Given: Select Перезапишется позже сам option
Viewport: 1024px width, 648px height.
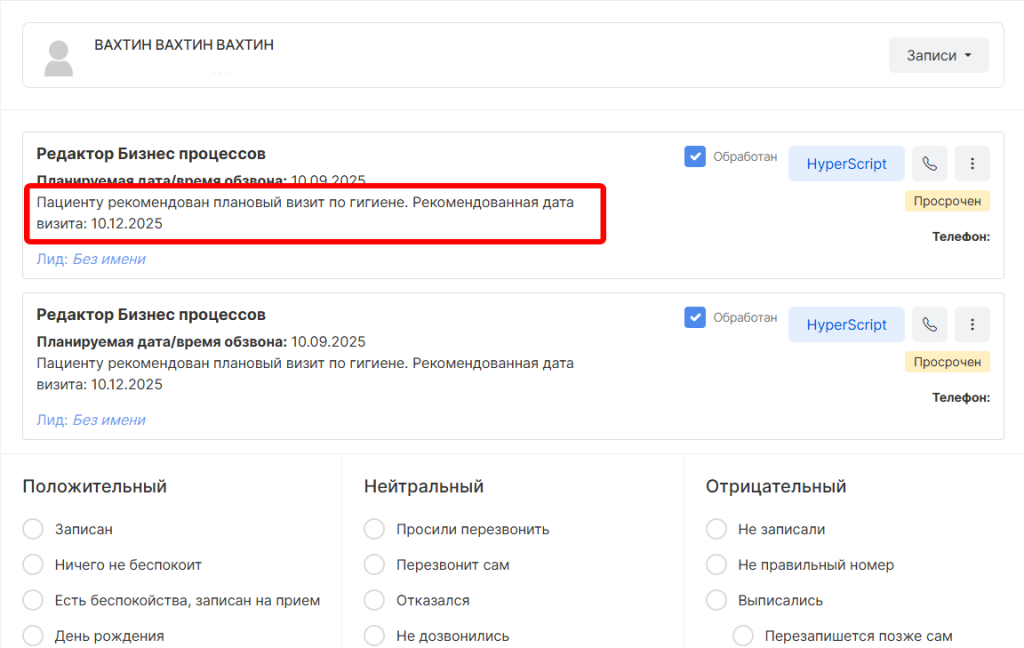Looking at the screenshot, I should point(743,636).
